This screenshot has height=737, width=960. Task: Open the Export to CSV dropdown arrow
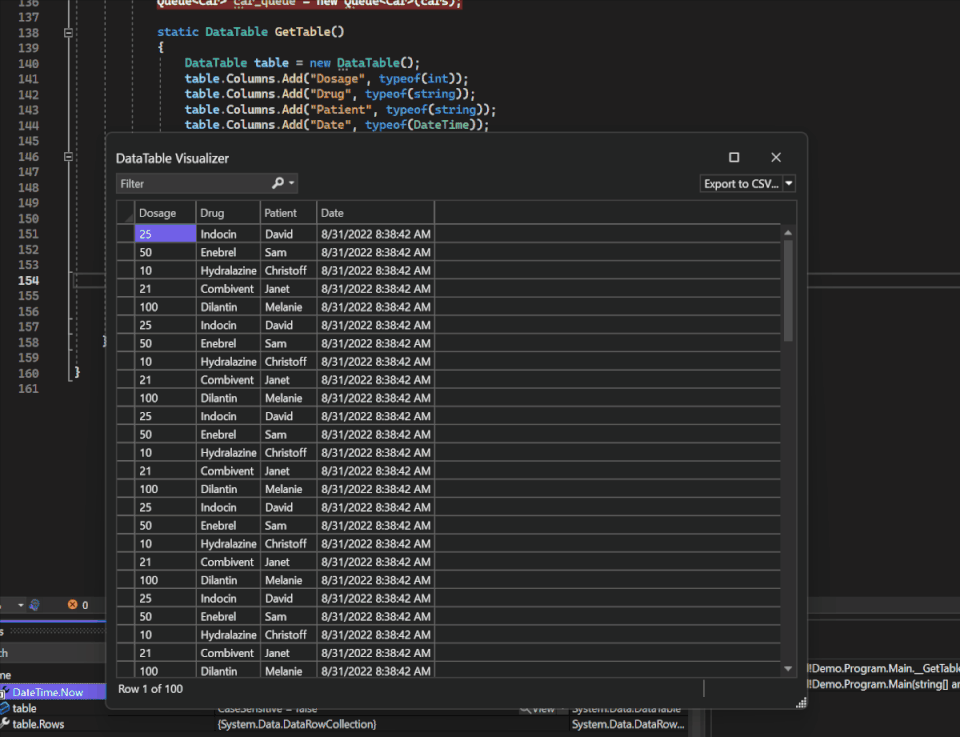(789, 183)
